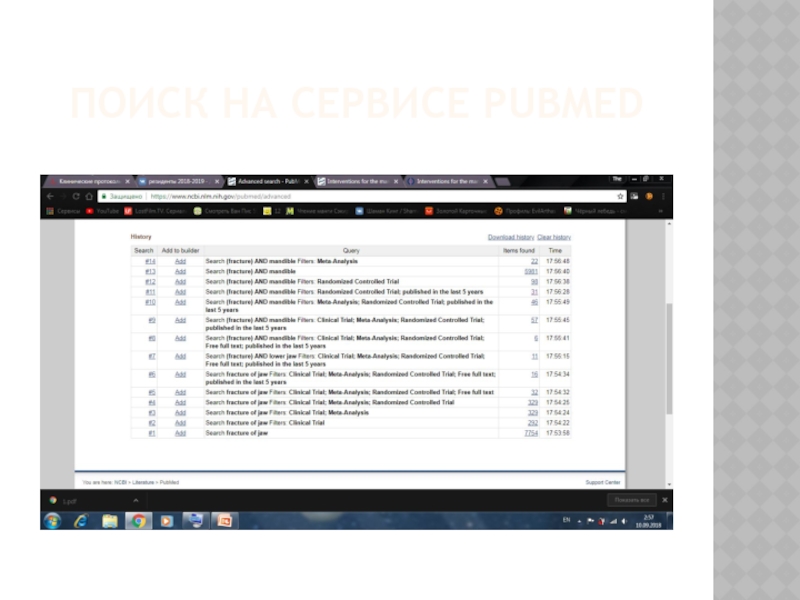Image resolution: width=800 pixels, height=600 pixels.
Task: Open the taskbar clock showing 2:57
Action: pos(648,521)
